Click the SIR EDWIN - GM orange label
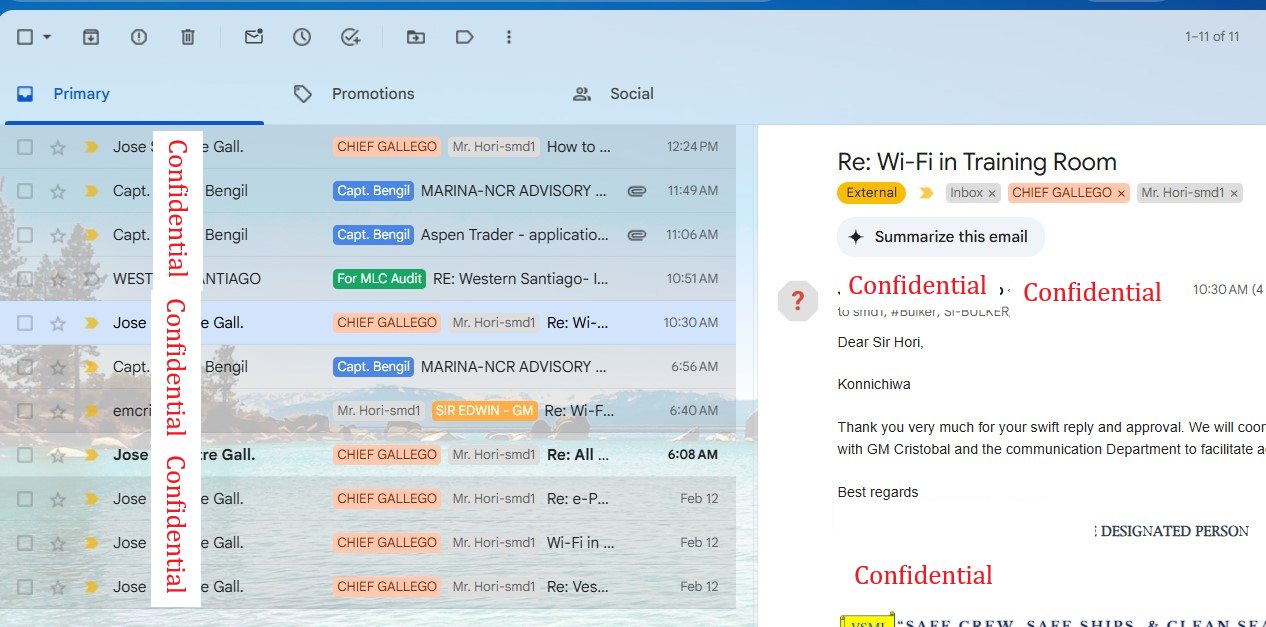This screenshot has width=1266, height=627. pos(485,411)
